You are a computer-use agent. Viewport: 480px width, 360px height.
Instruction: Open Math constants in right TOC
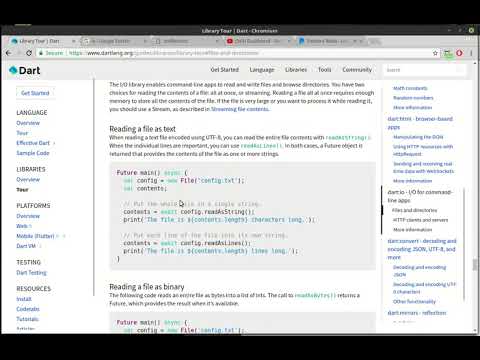(410, 88)
